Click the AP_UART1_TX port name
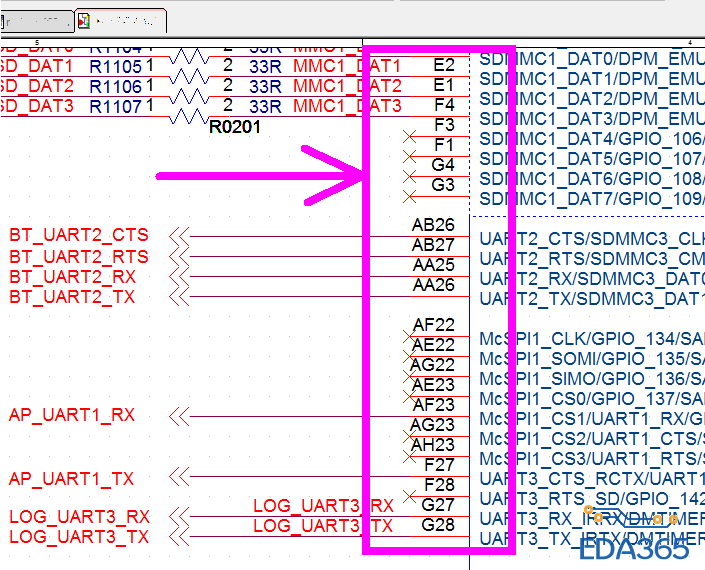705x570 pixels. pyautogui.click(x=71, y=479)
